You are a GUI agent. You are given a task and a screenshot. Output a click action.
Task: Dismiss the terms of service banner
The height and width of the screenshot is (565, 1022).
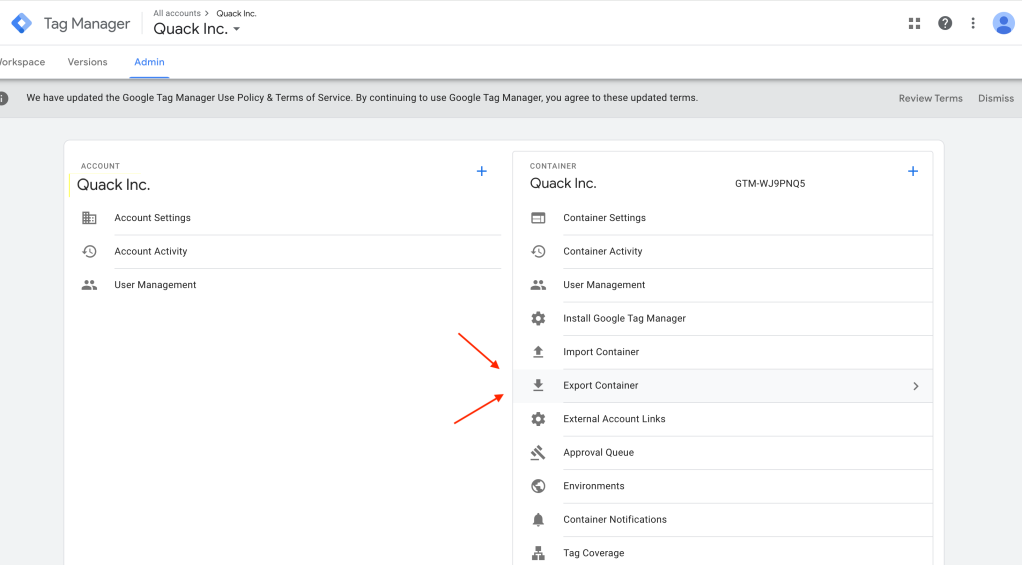pos(995,98)
